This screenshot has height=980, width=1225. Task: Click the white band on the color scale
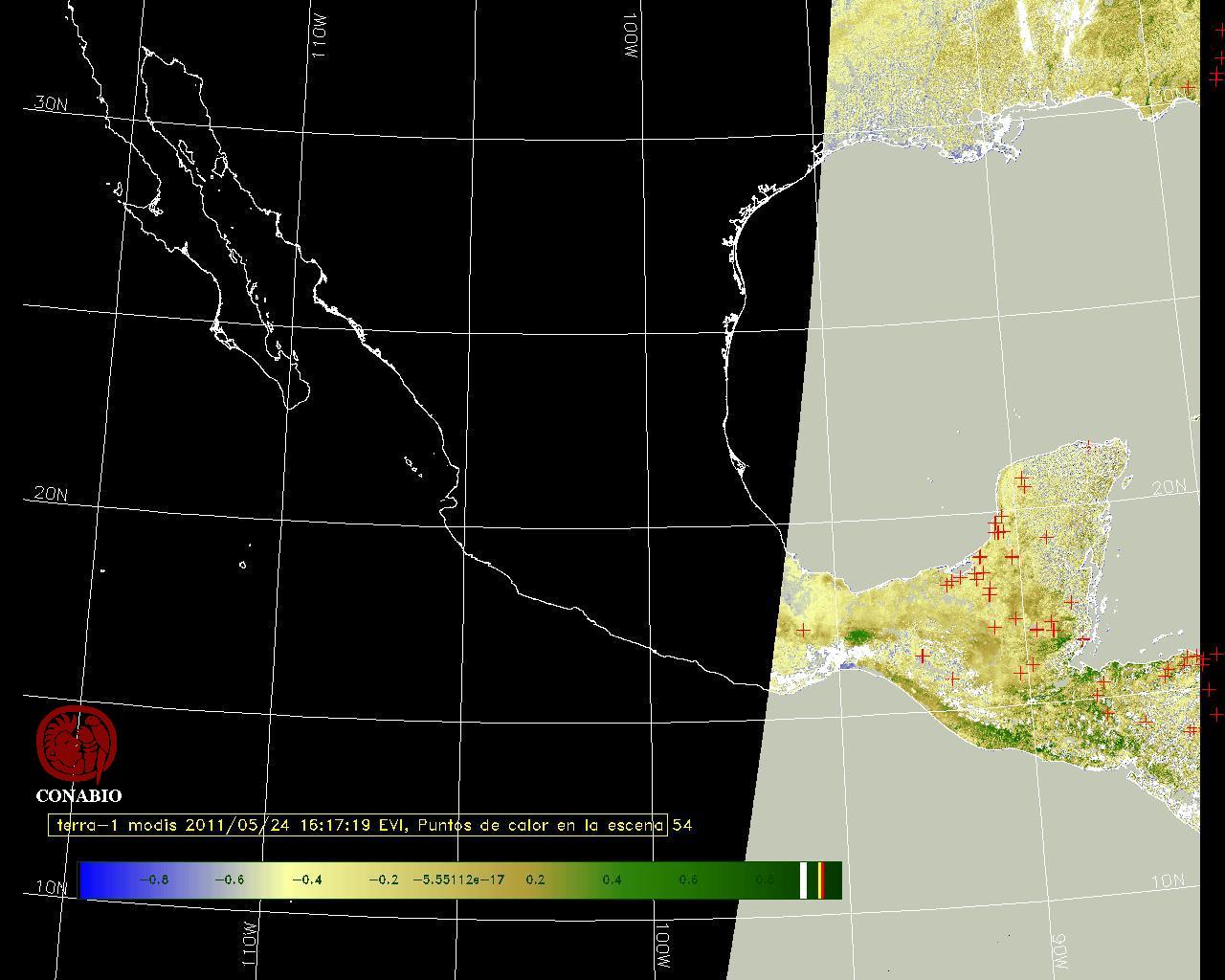pos(804,880)
